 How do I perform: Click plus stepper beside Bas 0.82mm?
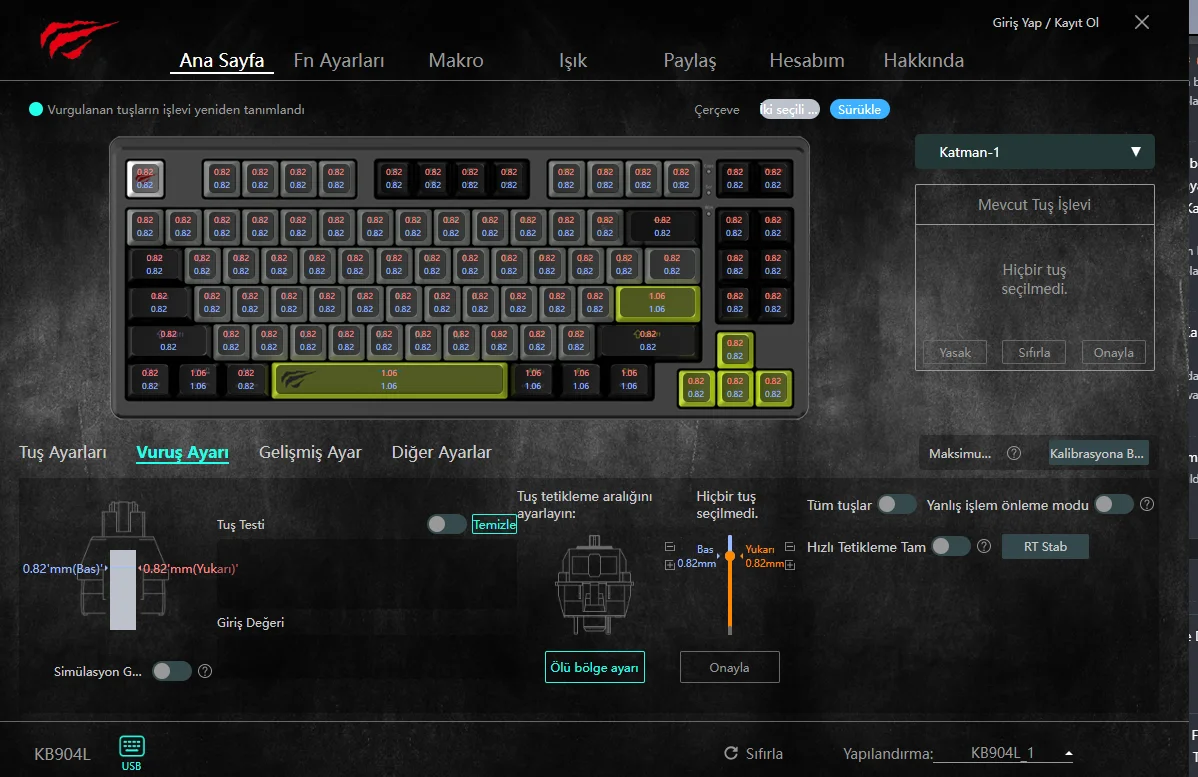tap(670, 565)
